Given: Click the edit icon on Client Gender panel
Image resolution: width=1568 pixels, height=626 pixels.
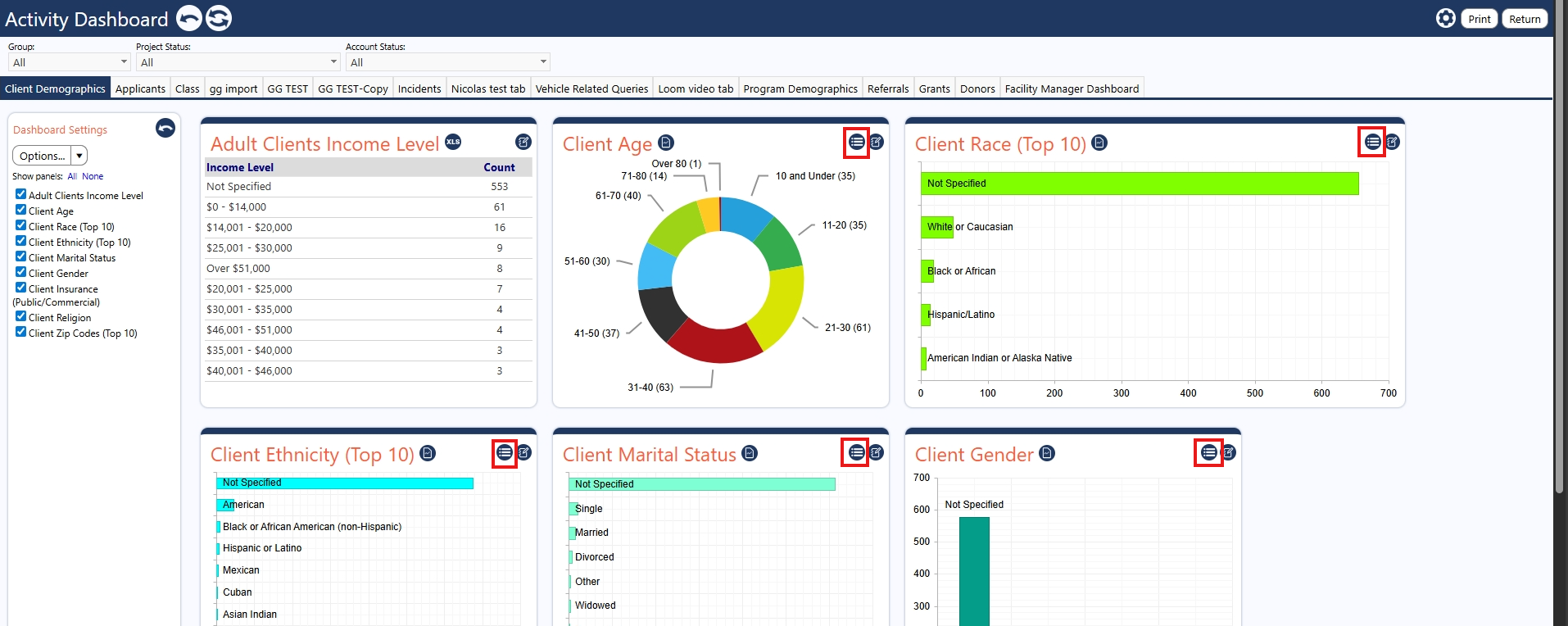Looking at the screenshot, I should coord(1229,452).
